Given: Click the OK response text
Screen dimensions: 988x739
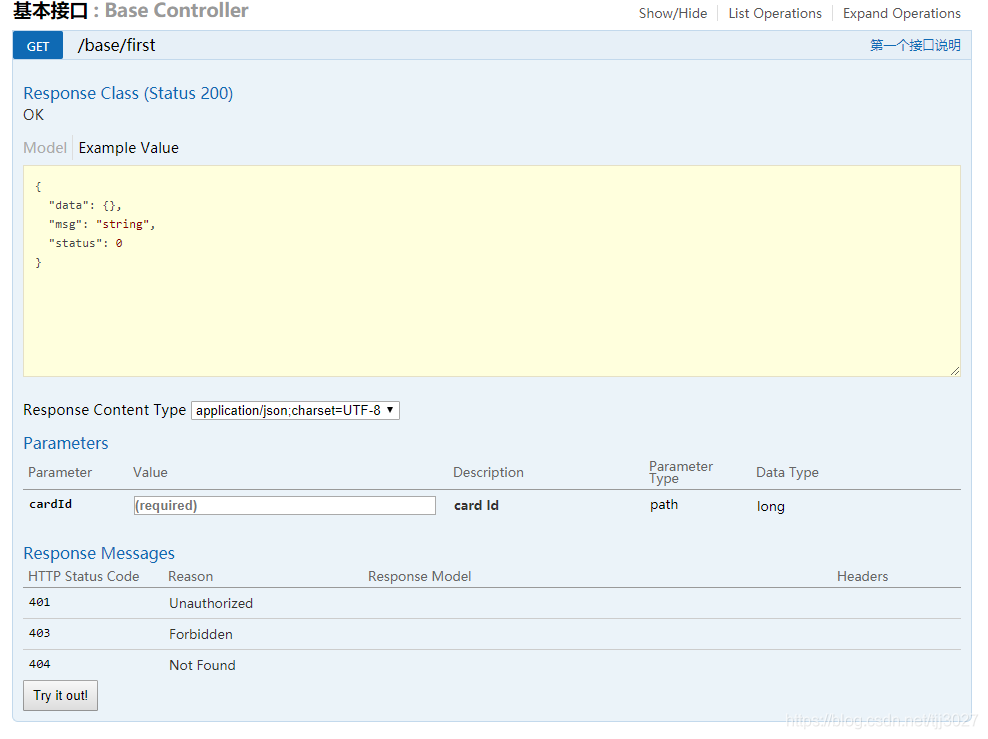Looking at the screenshot, I should (33, 115).
